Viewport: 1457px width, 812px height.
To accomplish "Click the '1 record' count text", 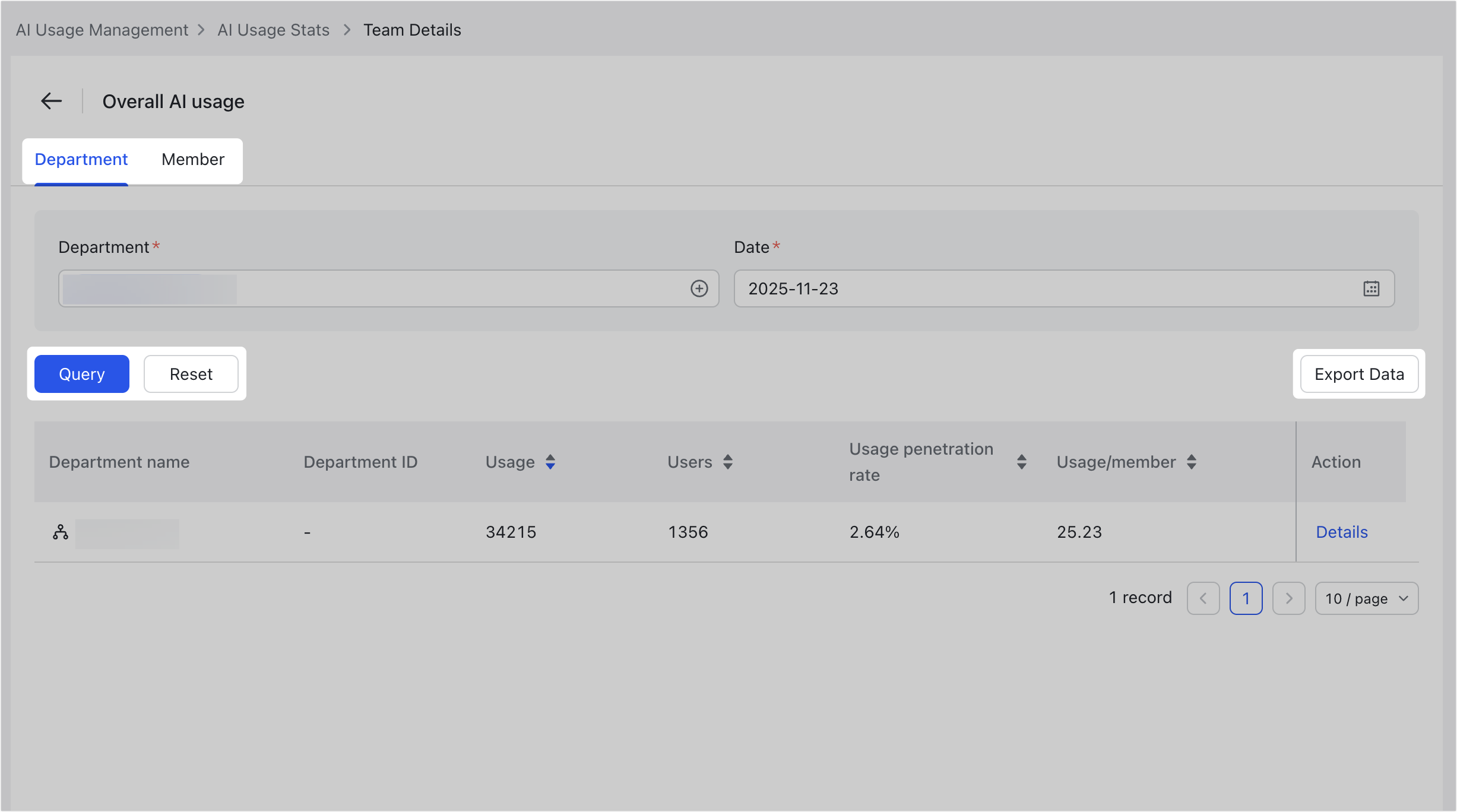I will [1141, 597].
